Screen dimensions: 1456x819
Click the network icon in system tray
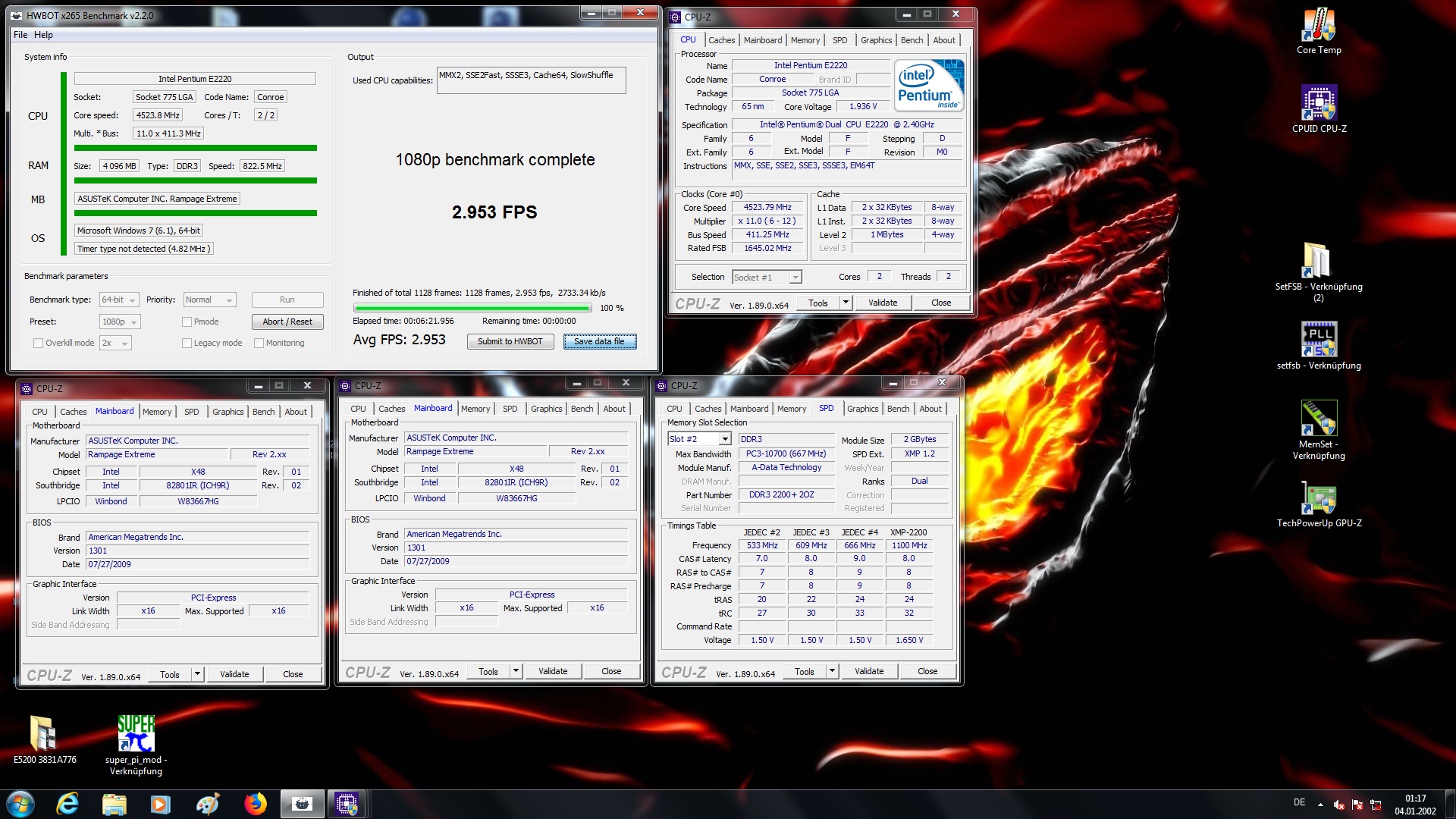point(1376,805)
